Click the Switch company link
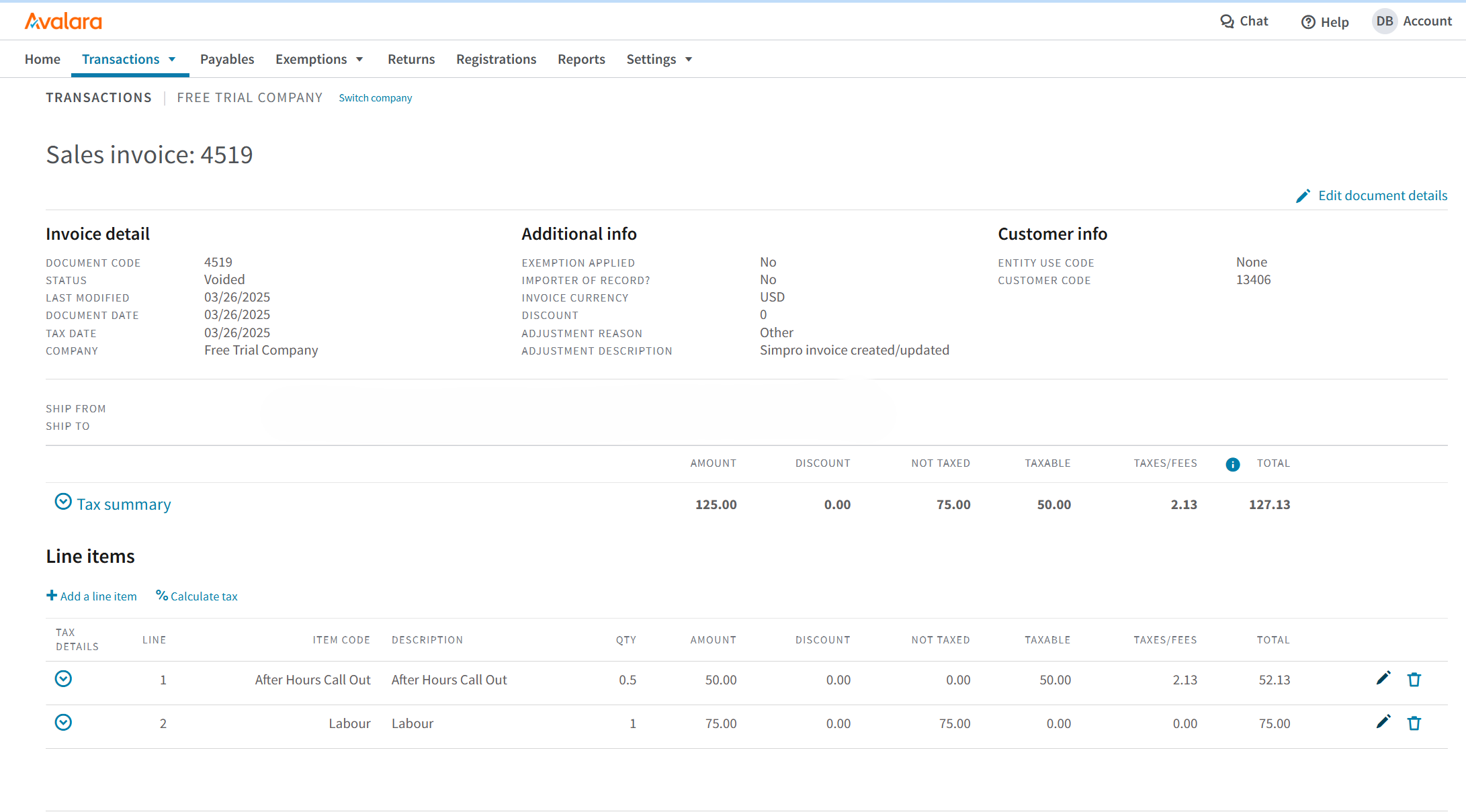 (x=375, y=98)
